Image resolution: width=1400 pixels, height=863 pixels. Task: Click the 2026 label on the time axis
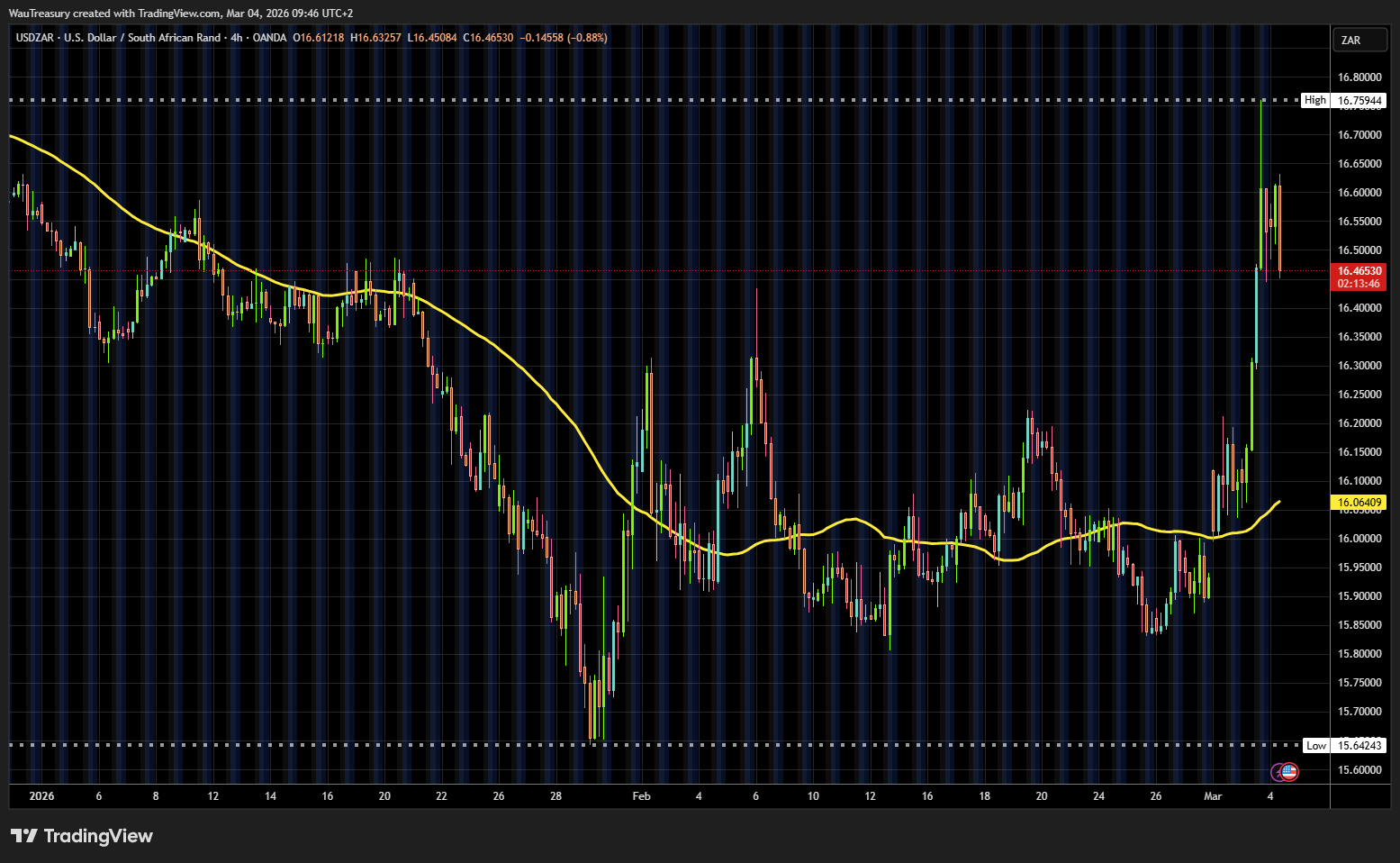click(x=41, y=796)
